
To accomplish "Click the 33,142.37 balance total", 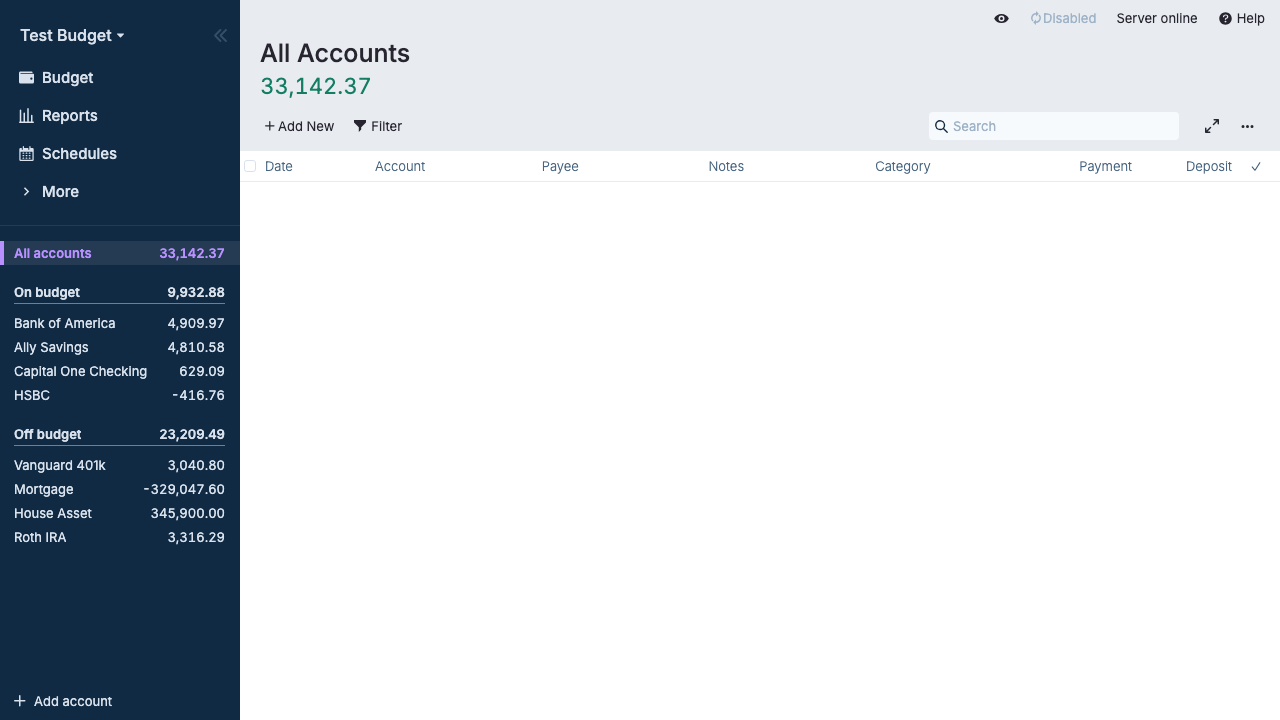I will click(x=316, y=86).
